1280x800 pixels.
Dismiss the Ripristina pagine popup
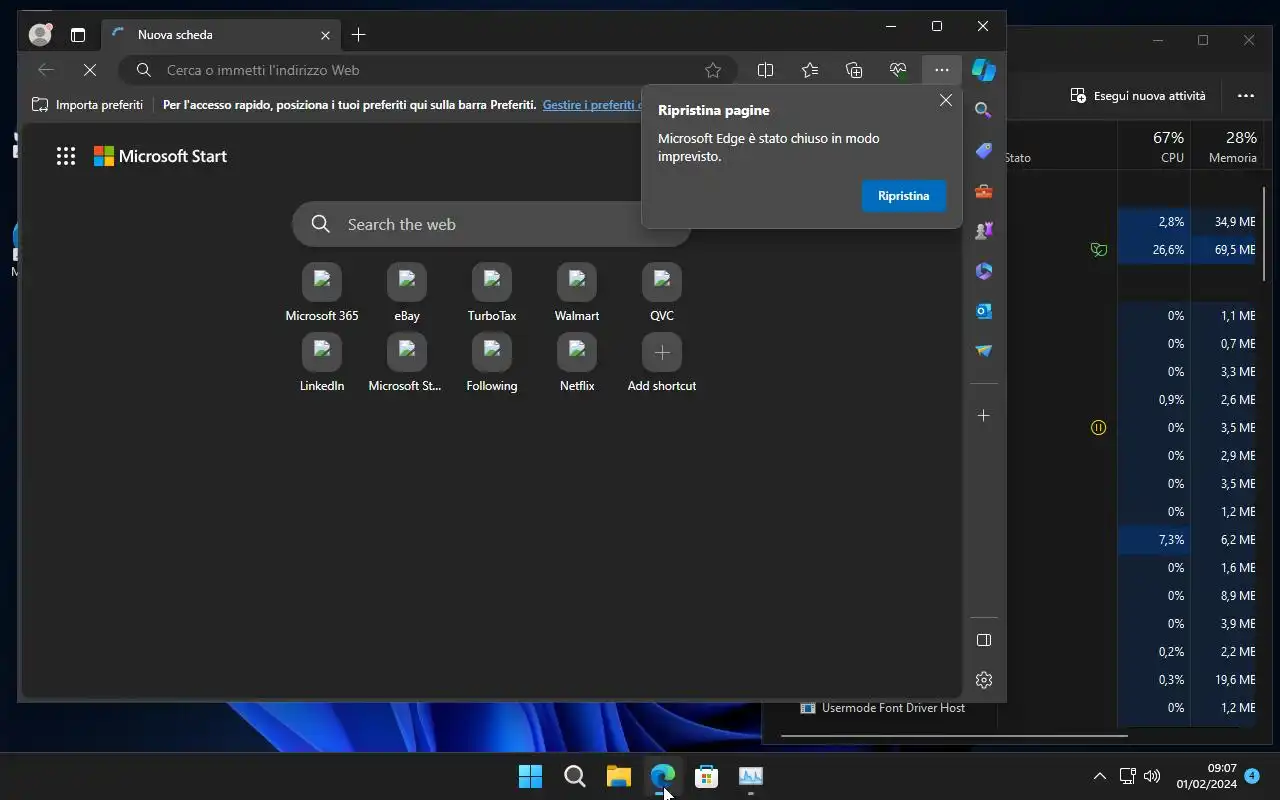tap(945, 100)
